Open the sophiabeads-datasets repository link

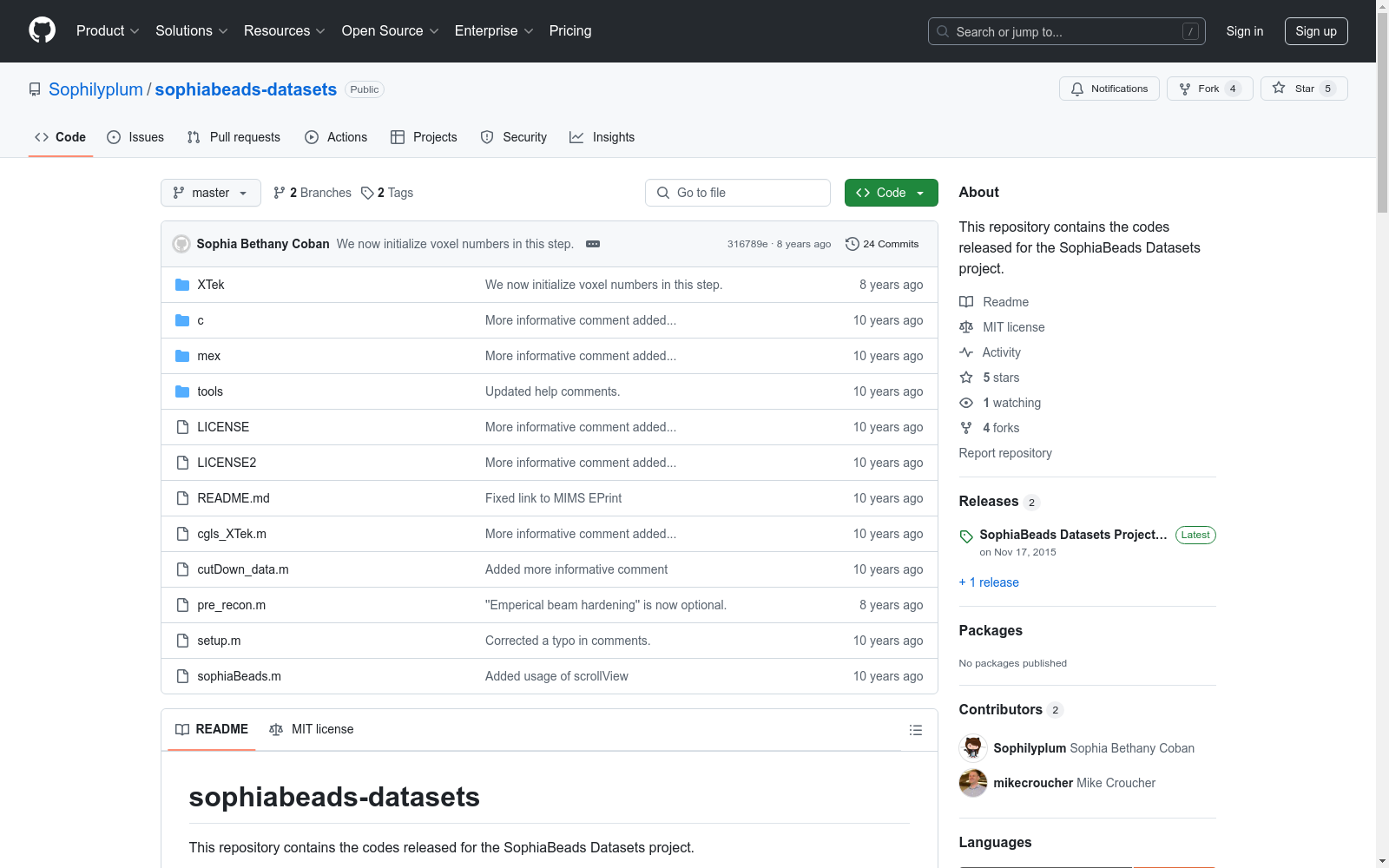pyautogui.click(x=246, y=89)
